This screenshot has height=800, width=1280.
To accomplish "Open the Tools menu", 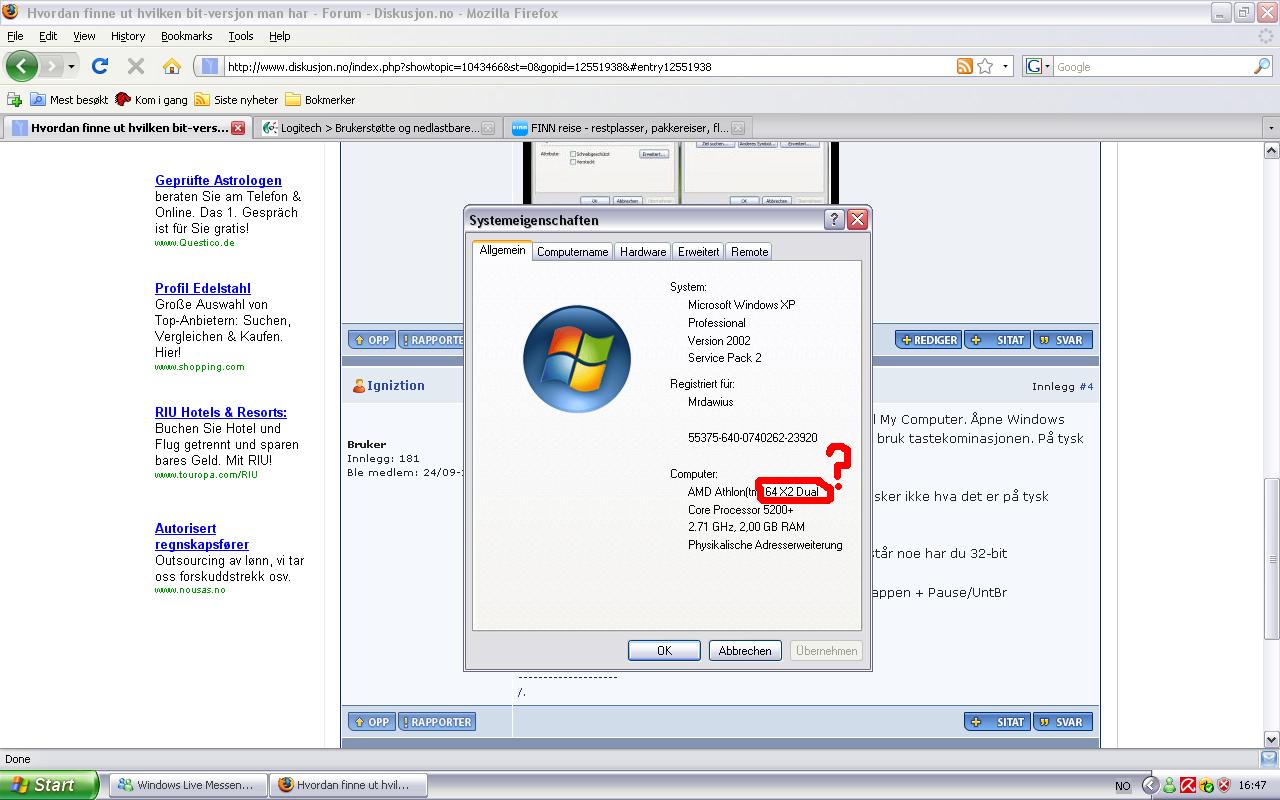I will (x=241, y=36).
